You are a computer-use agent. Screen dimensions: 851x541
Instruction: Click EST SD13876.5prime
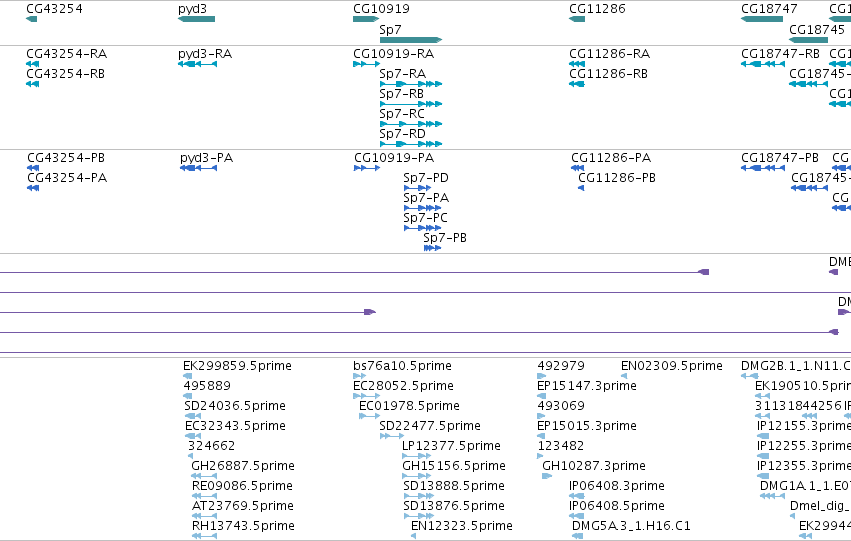pyautogui.click(x=454, y=506)
